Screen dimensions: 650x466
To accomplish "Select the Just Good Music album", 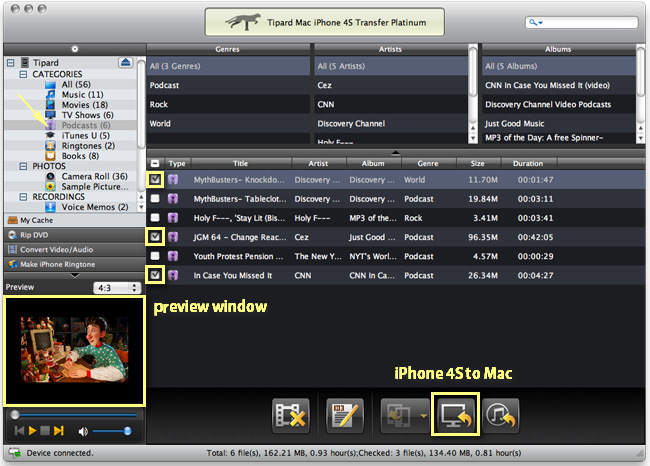I will point(558,124).
